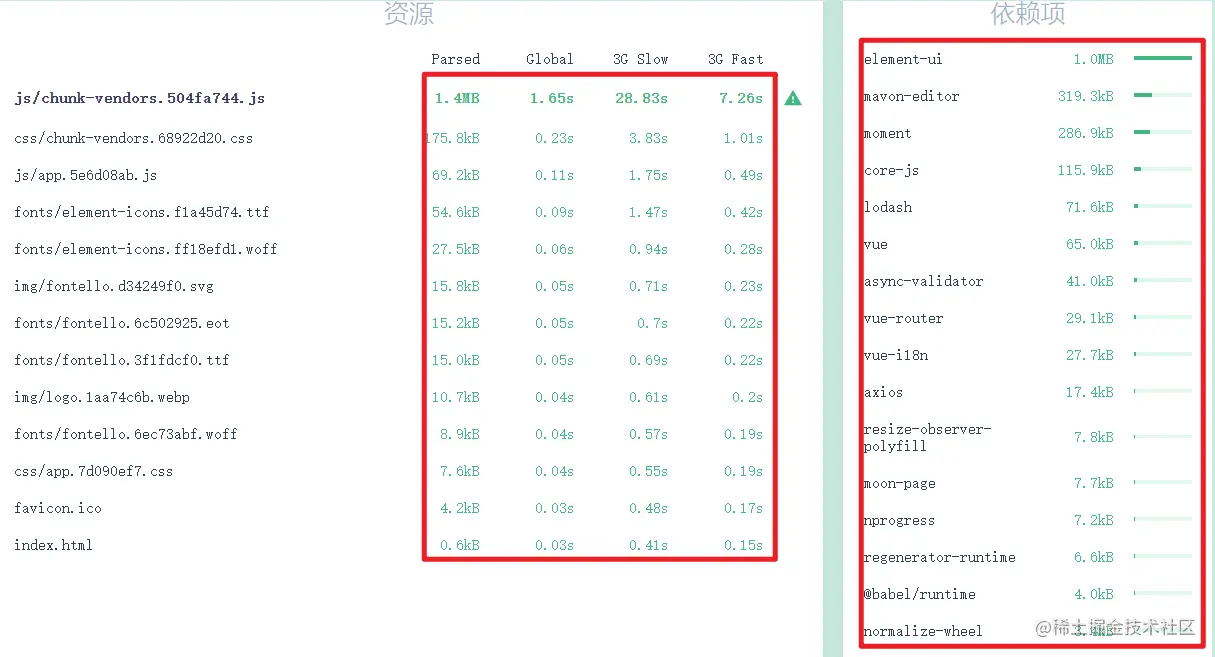This screenshot has height=657, width=1215.
Task: Select css/app.7d090ef7.css resource
Action: tap(94, 471)
